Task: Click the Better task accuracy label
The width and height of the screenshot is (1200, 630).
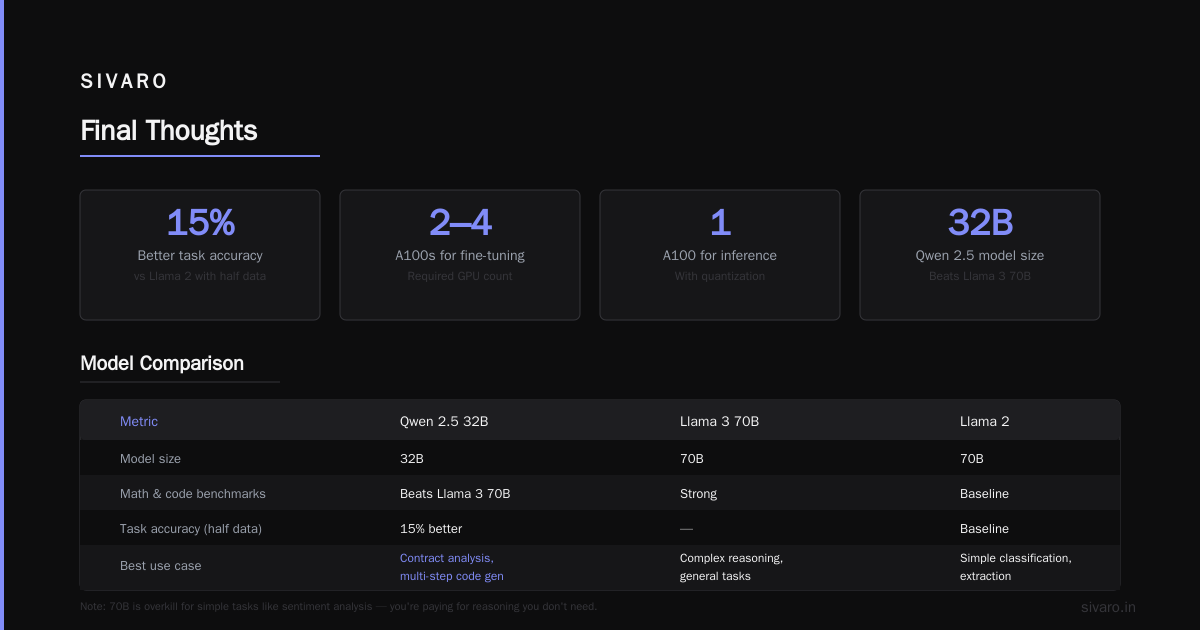Action: pyautogui.click(x=200, y=255)
